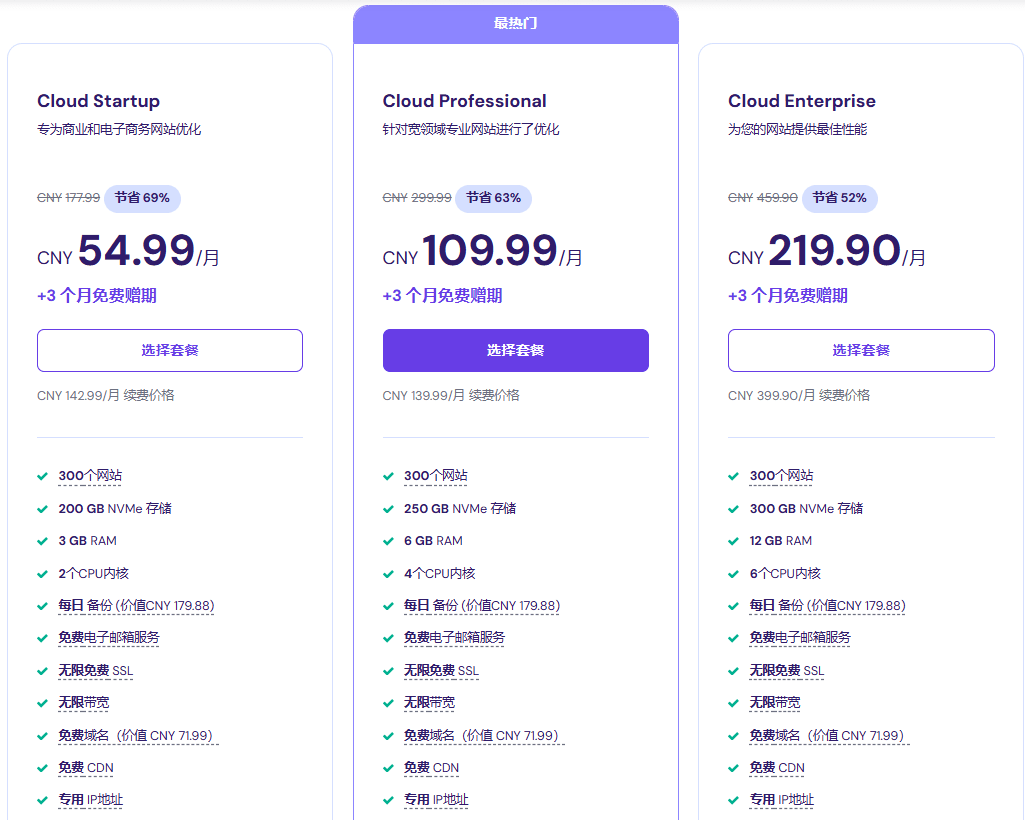Click the checkmark next to 200 GB NVMe 存储
The image size is (1025, 820).
(x=43, y=509)
